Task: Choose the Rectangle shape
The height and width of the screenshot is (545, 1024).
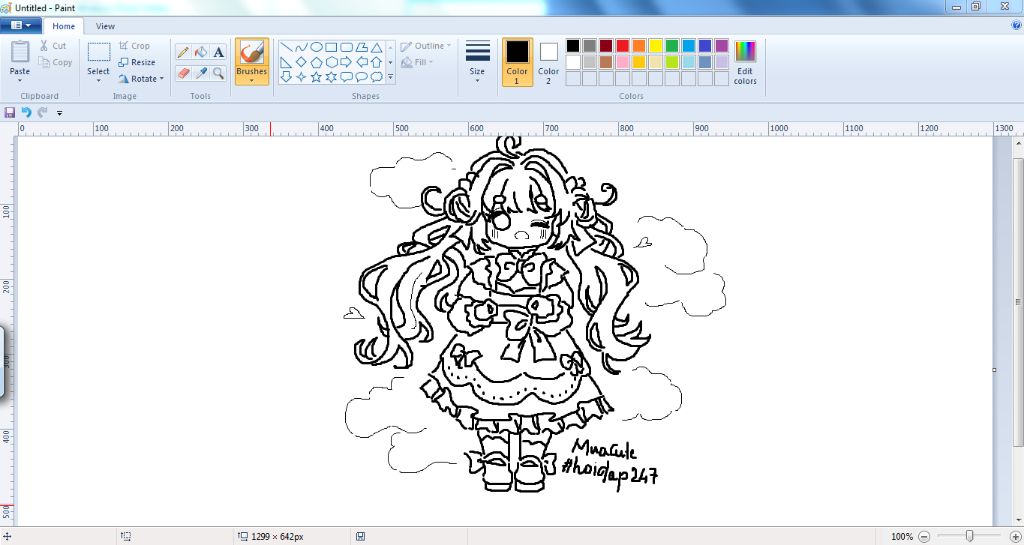Action: [x=331, y=48]
